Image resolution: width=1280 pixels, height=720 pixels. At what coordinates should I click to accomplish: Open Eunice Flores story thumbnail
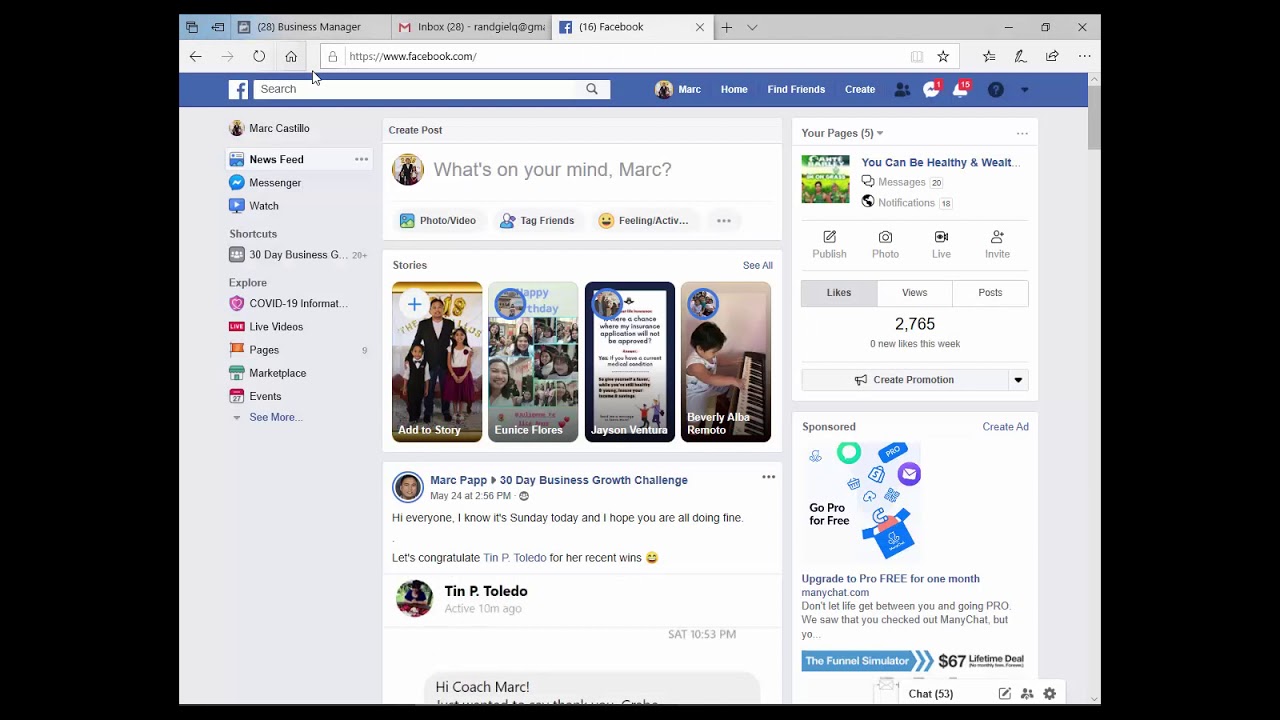coord(533,362)
